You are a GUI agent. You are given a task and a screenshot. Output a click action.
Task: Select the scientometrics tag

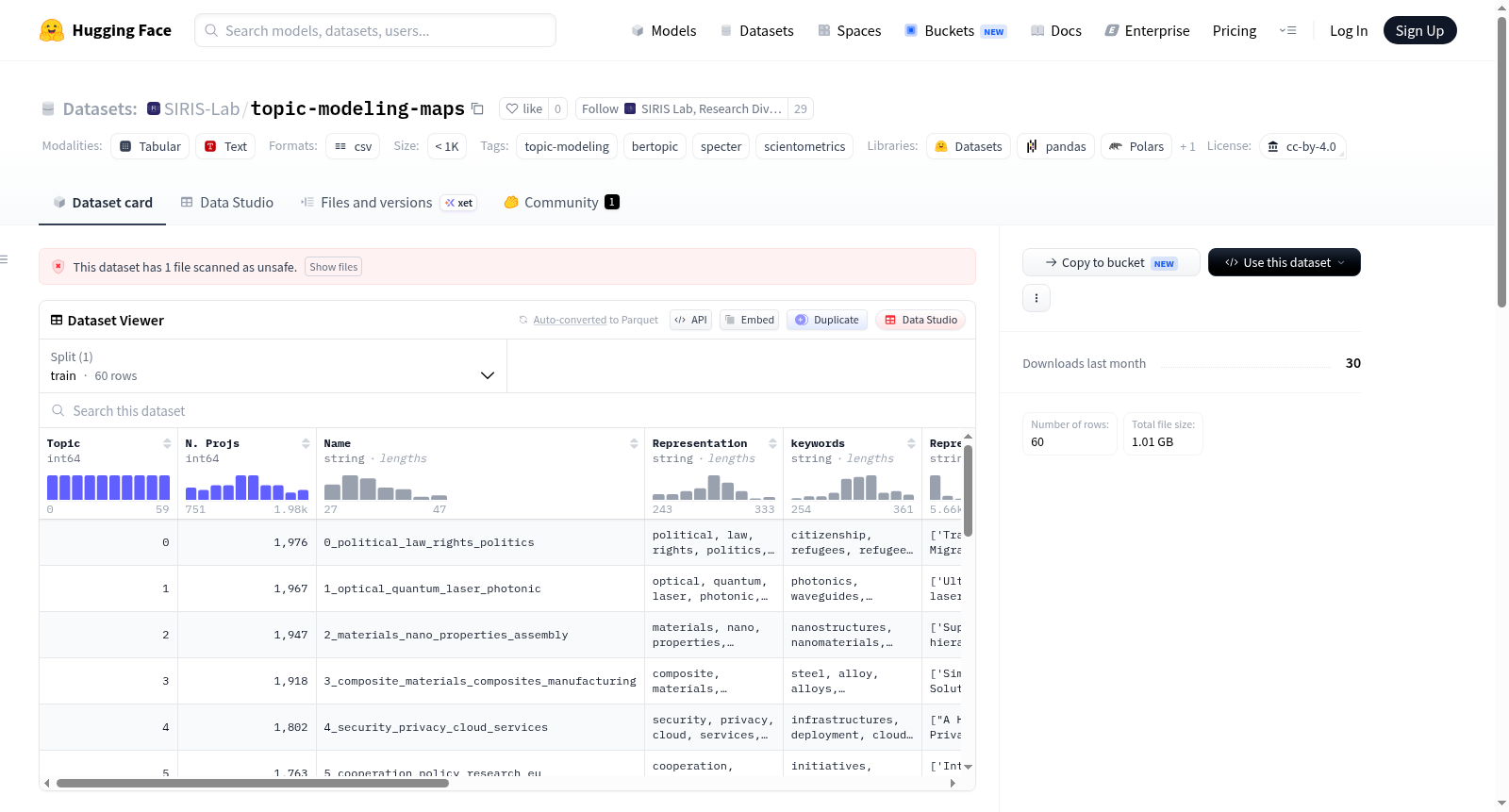tap(804, 146)
